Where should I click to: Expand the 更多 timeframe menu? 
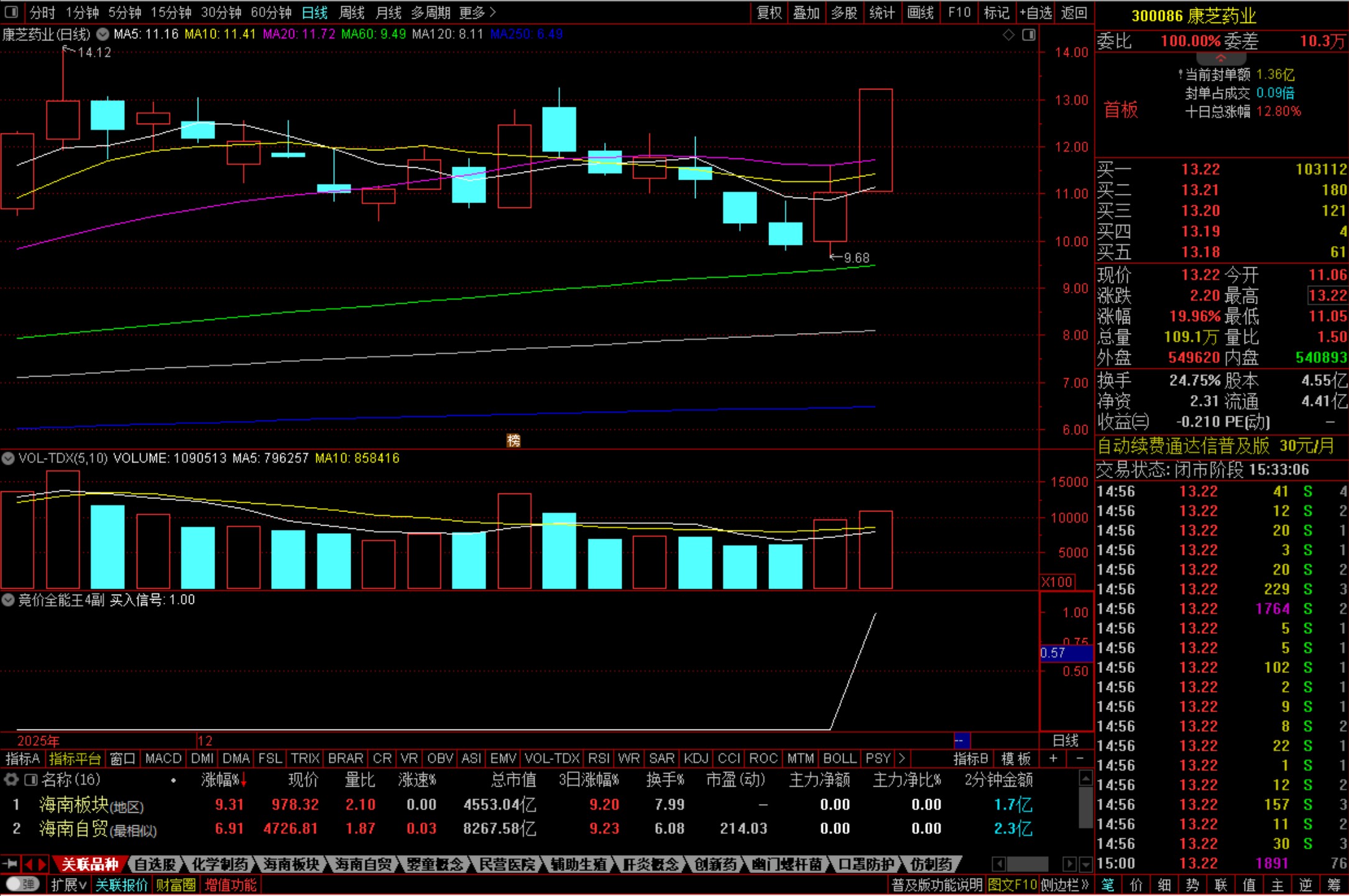click(x=477, y=12)
